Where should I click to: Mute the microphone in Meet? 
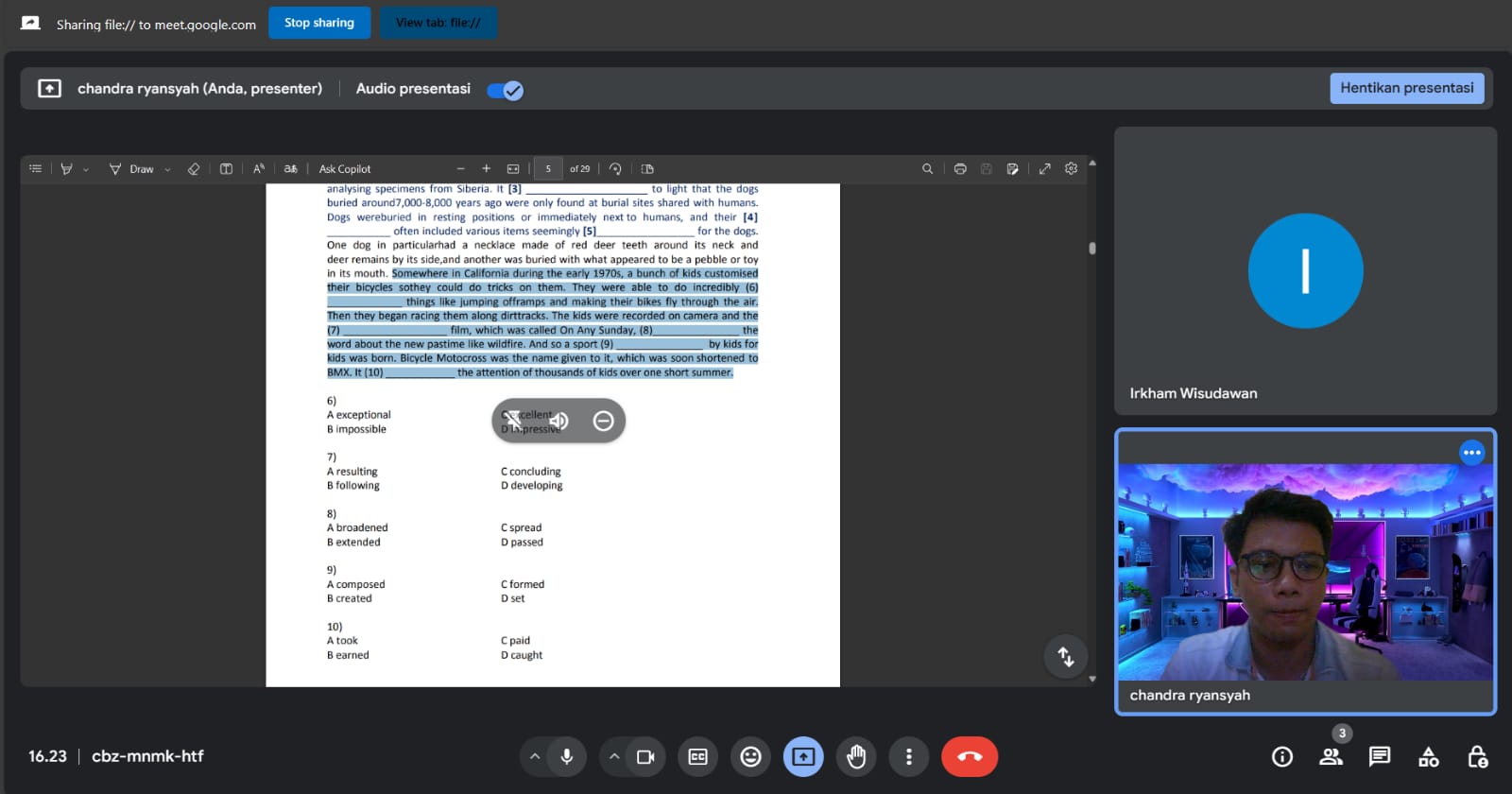click(x=567, y=756)
